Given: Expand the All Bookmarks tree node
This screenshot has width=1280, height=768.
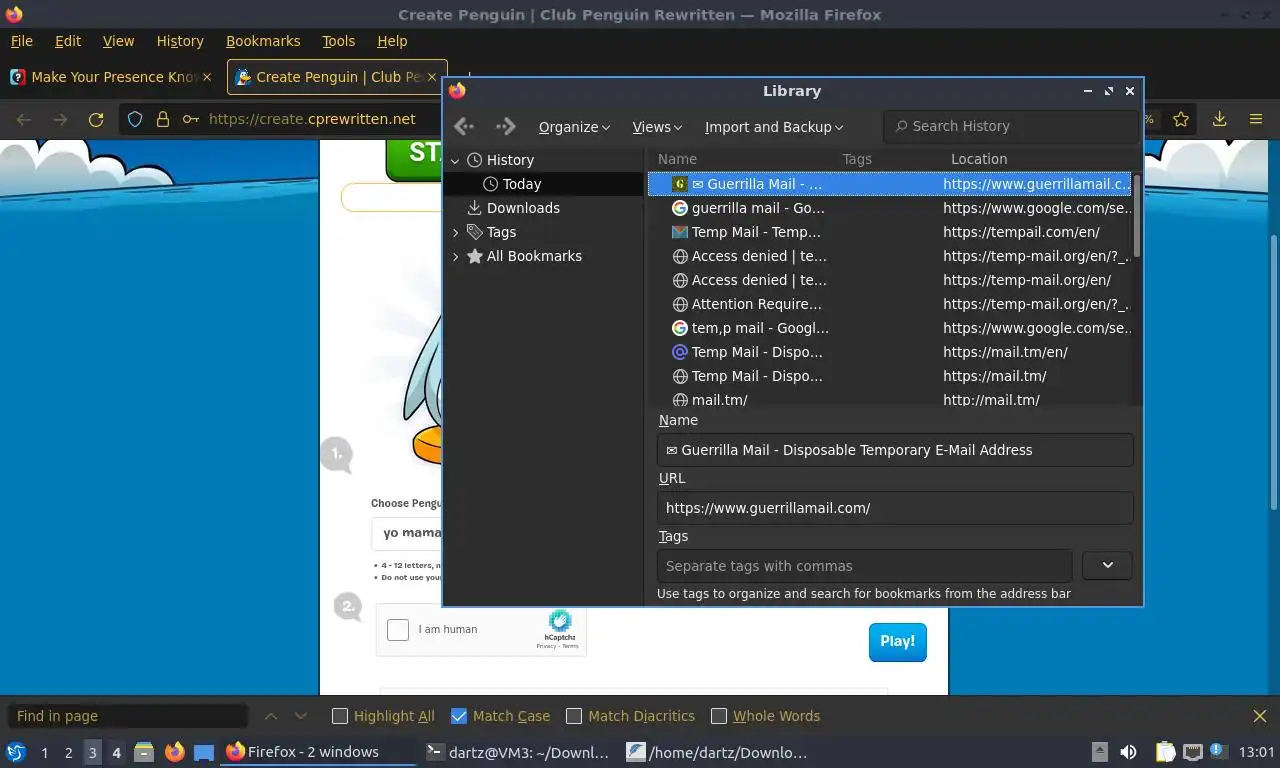Looking at the screenshot, I should tap(455, 256).
